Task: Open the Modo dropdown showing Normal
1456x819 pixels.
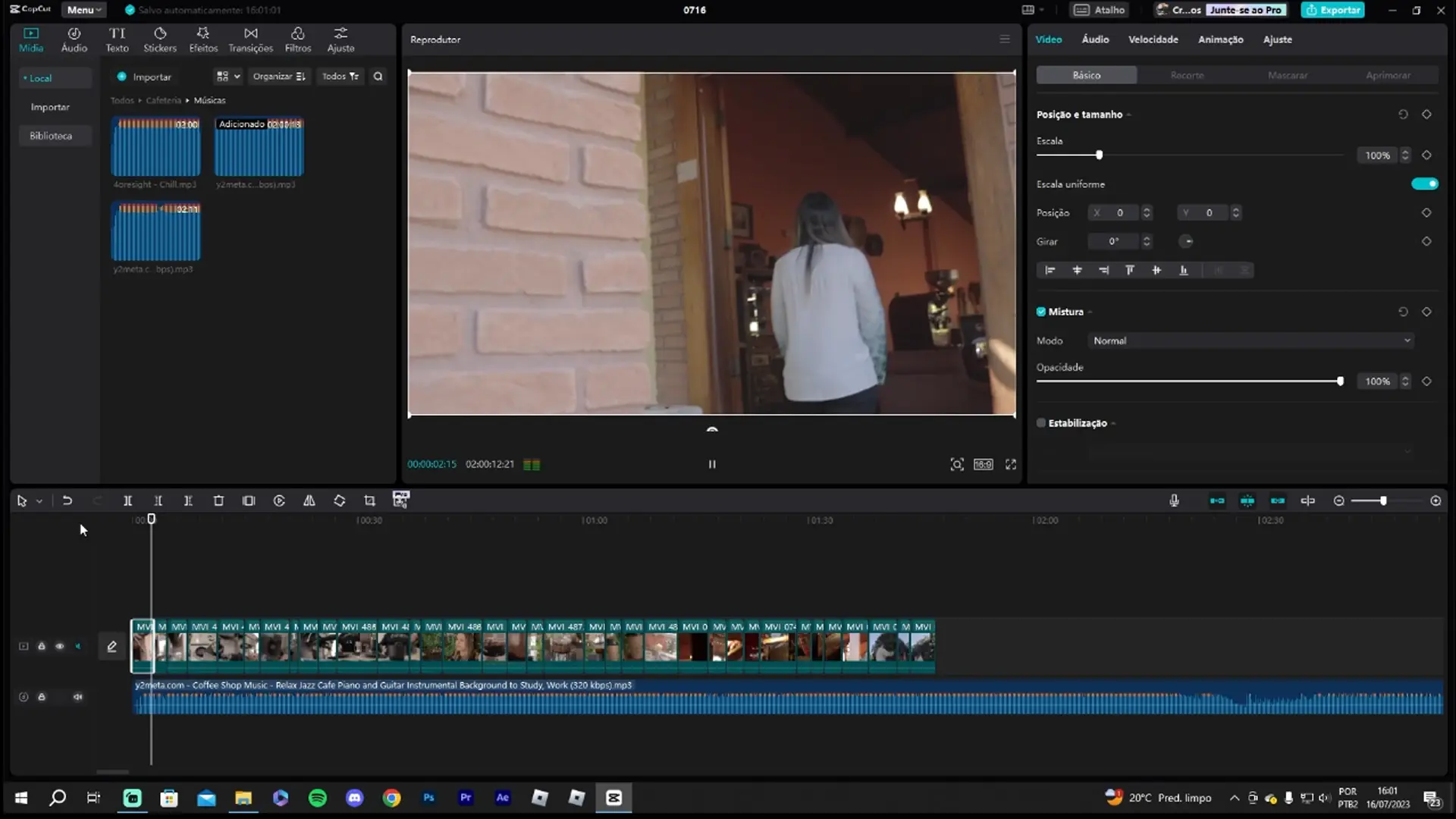Action: click(1250, 340)
